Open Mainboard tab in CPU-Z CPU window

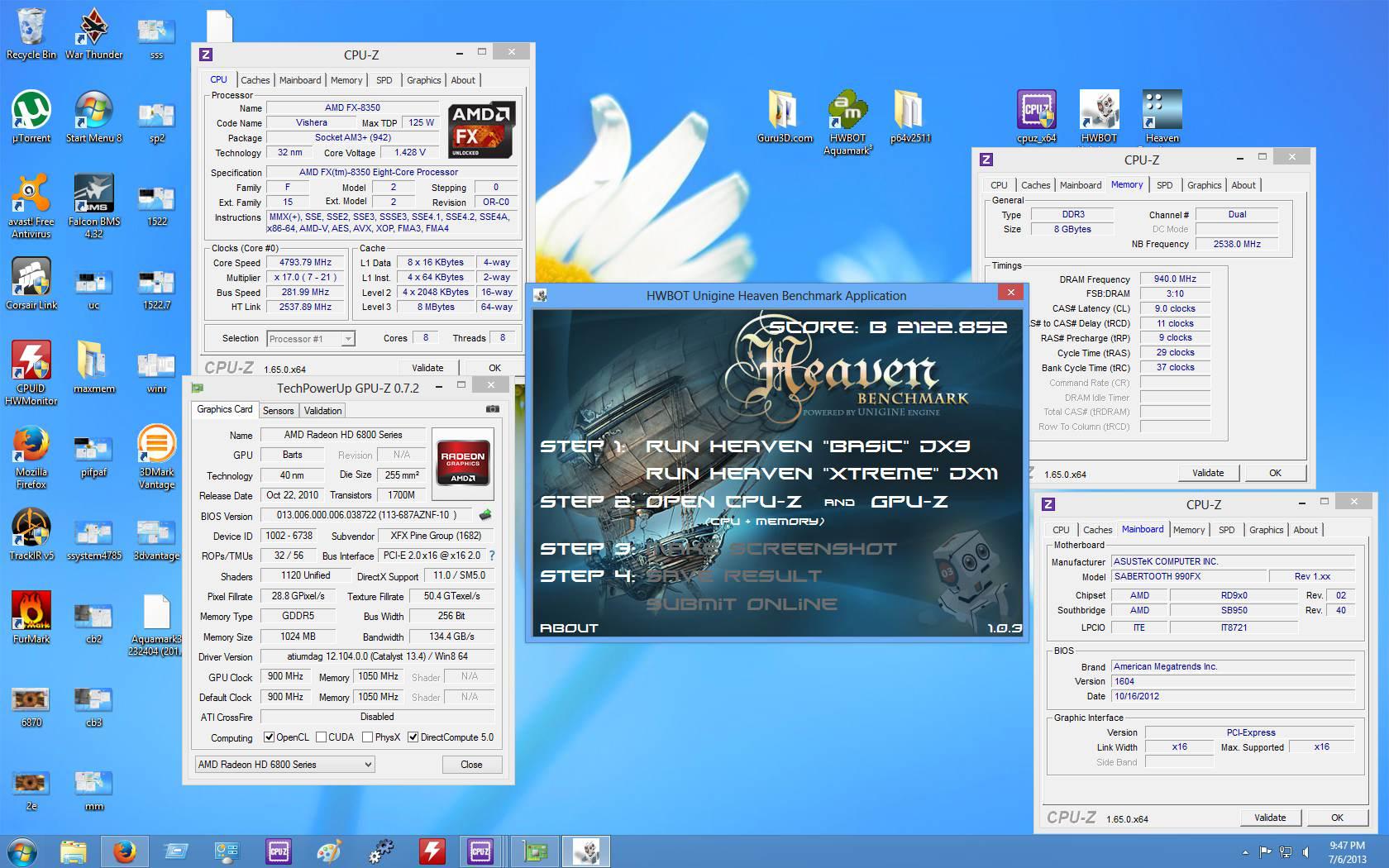click(x=300, y=80)
